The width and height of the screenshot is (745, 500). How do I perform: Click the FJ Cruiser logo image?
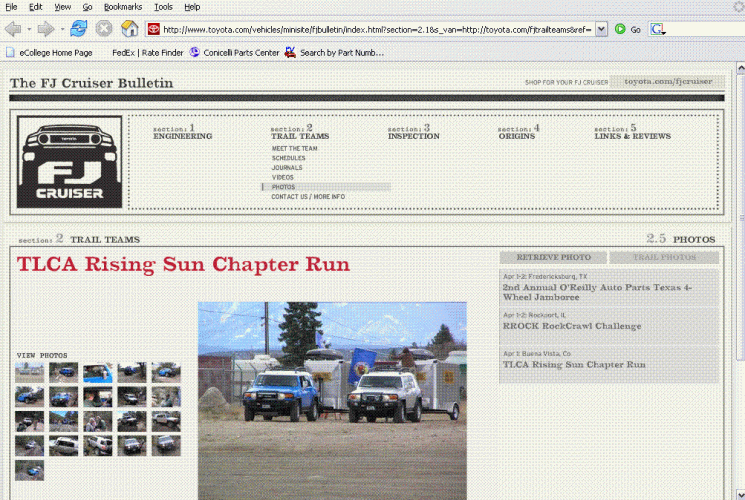tap(69, 162)
